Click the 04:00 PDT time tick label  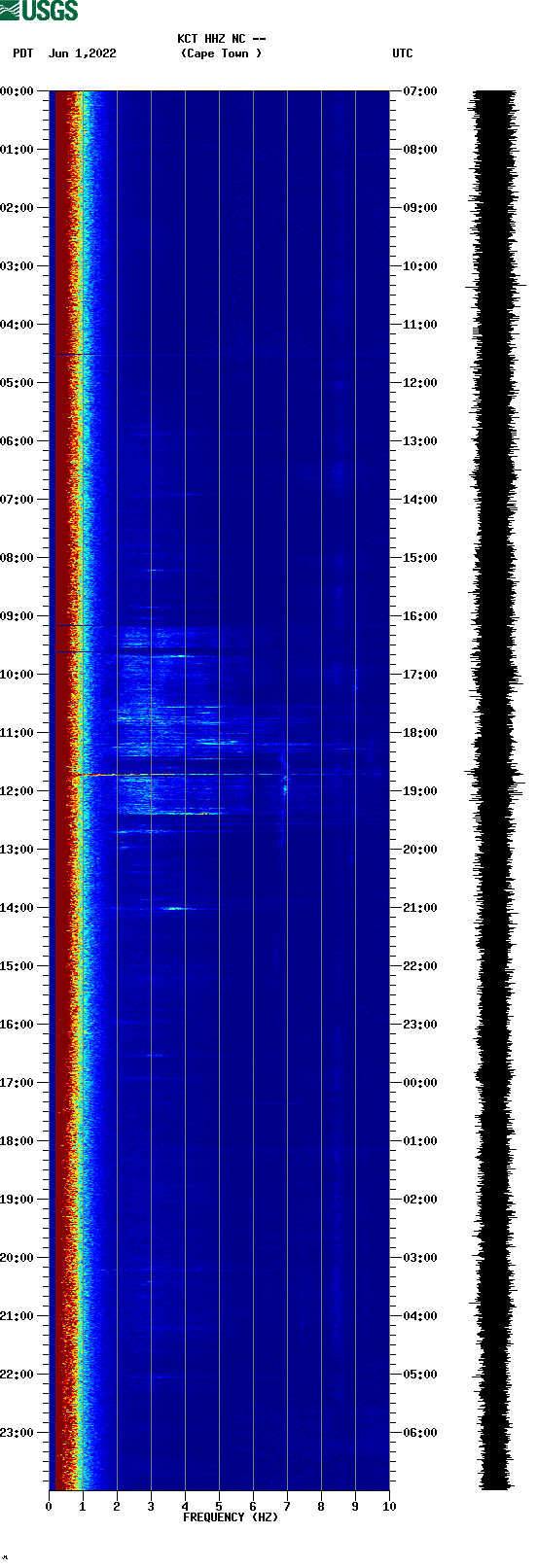18,325
